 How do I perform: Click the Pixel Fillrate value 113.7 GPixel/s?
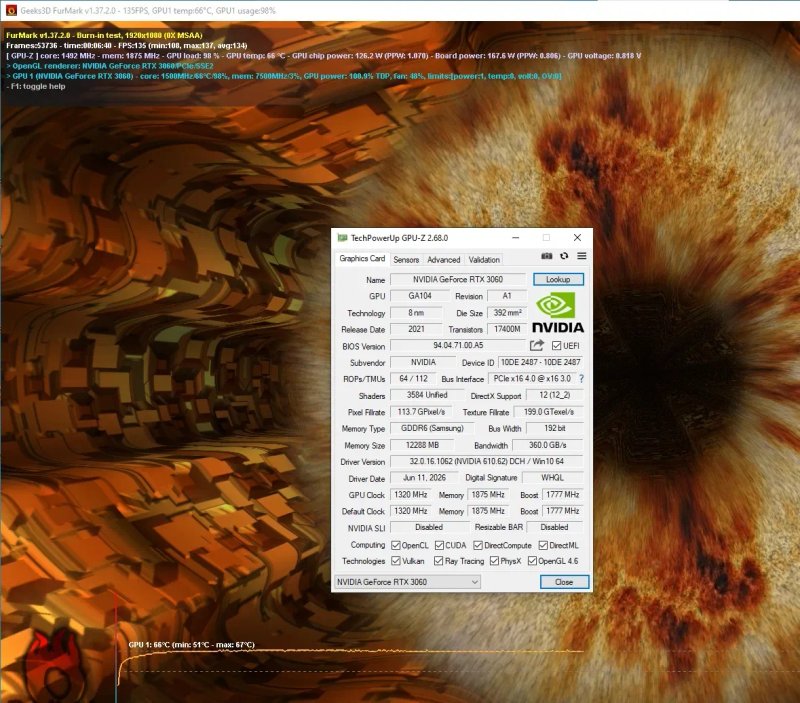421,412
